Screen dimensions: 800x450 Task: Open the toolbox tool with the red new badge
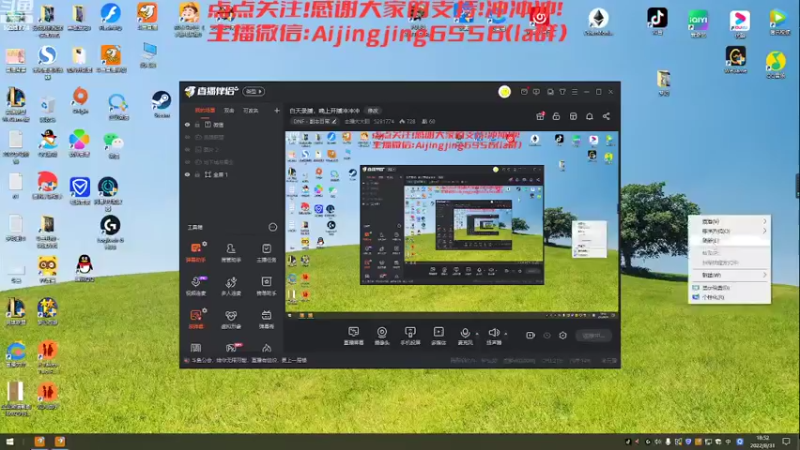pyautogui.click(x=232, y=348)
